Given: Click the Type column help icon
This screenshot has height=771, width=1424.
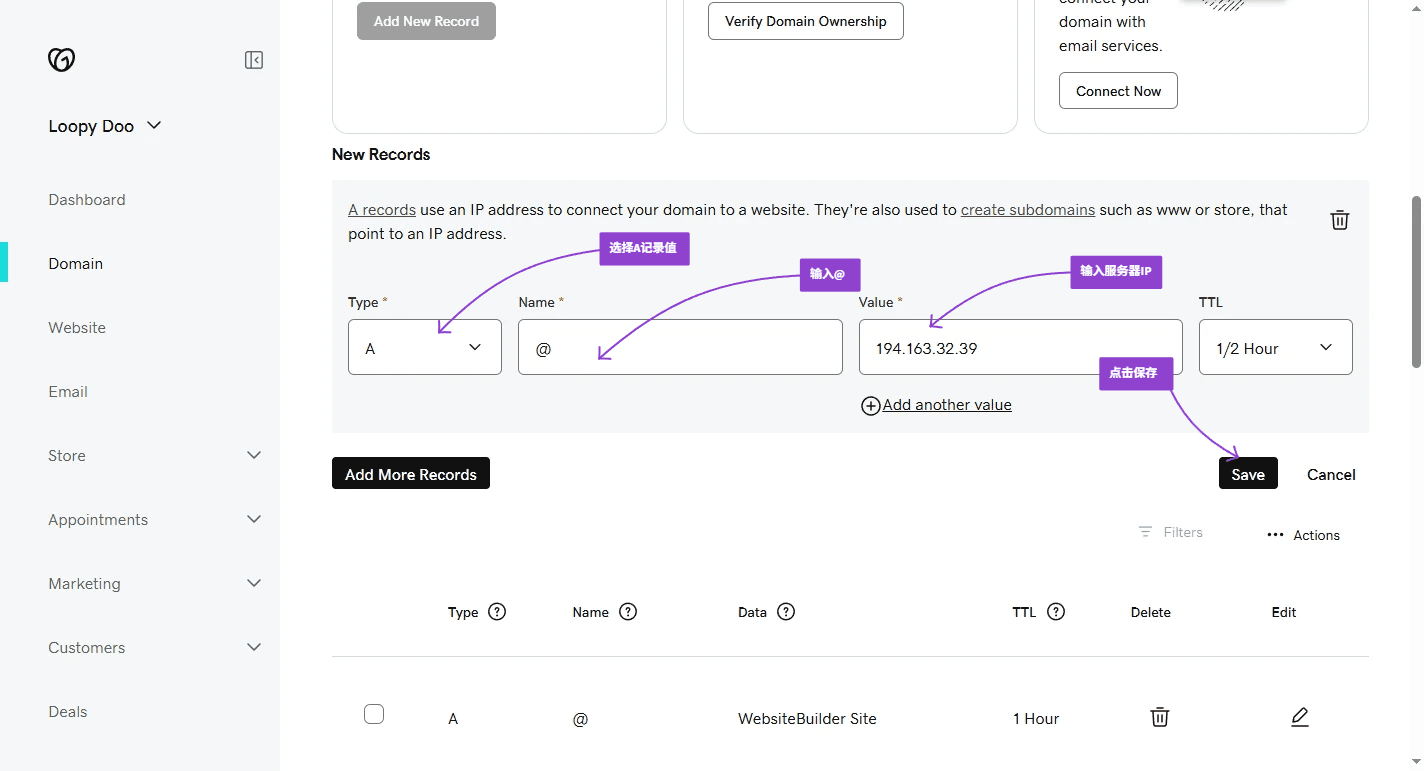Looking at the screenshot, I should 497,612.
